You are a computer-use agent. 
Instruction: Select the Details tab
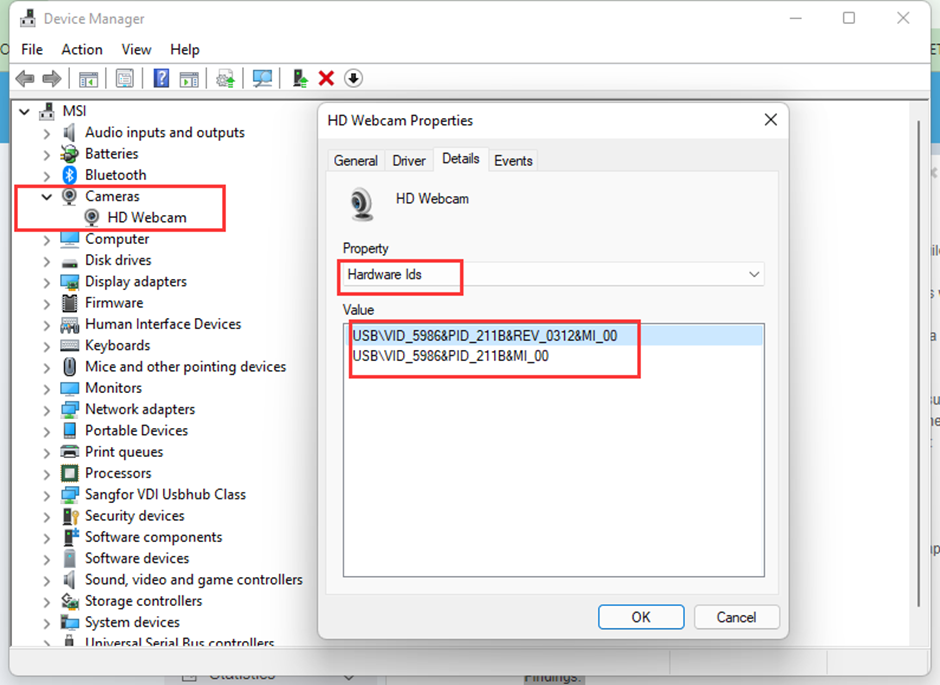point(460,159)
